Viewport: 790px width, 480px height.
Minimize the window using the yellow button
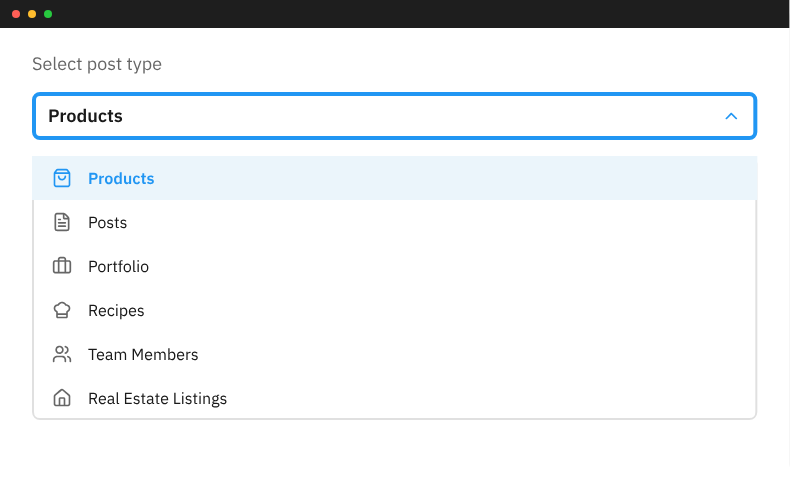(32, 14)
